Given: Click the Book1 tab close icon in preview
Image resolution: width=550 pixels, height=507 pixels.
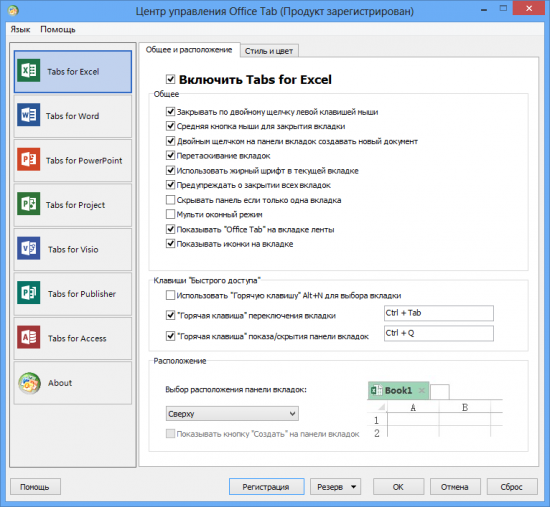Looking at the screenshot, I should (x=422, y=391).
